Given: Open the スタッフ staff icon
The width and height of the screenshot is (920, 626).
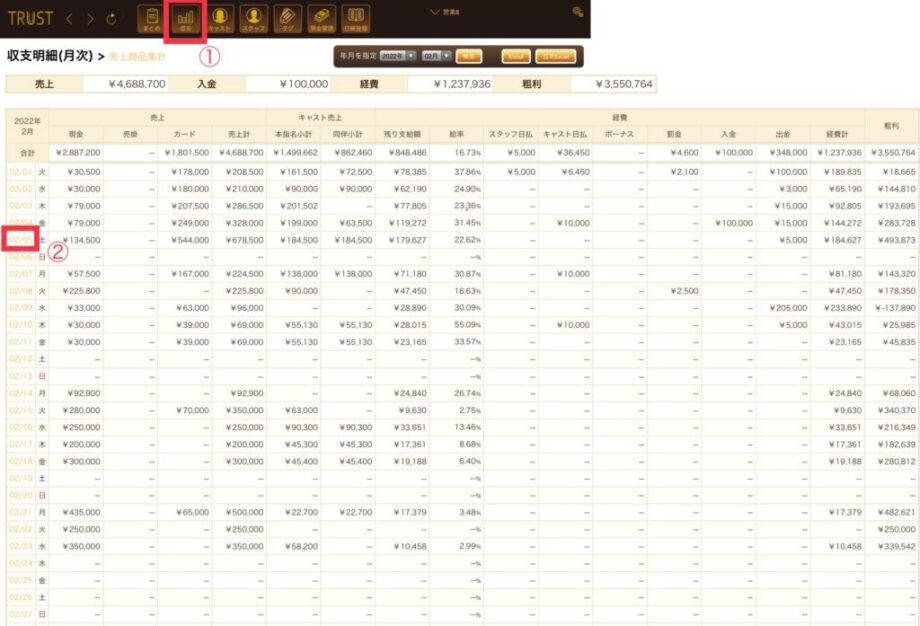Looking at the screenshot, I should [x=254, y=17].
